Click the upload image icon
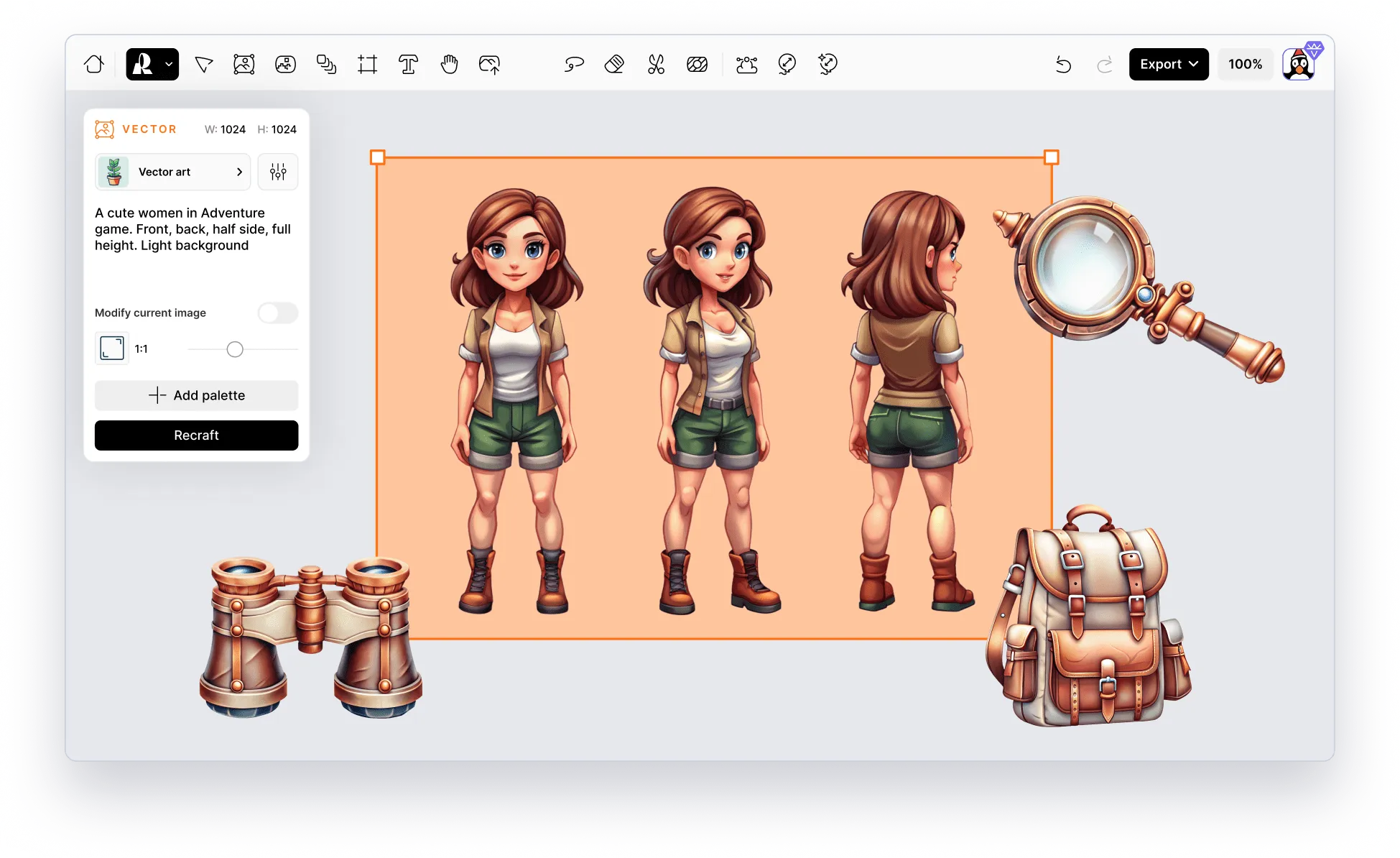The image size is (1400, 858). click(490, 65)
